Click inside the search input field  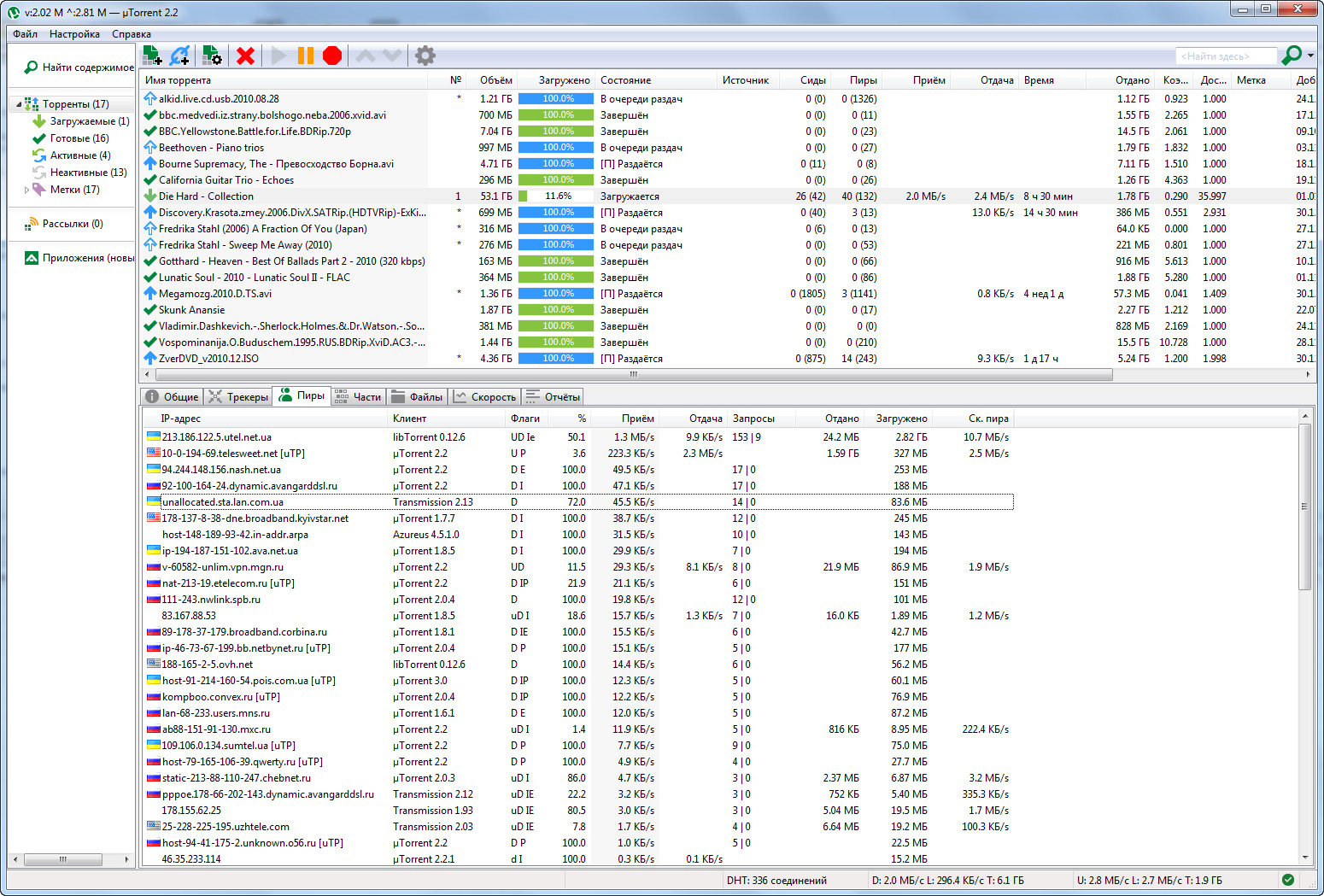tap(1225, 56)
